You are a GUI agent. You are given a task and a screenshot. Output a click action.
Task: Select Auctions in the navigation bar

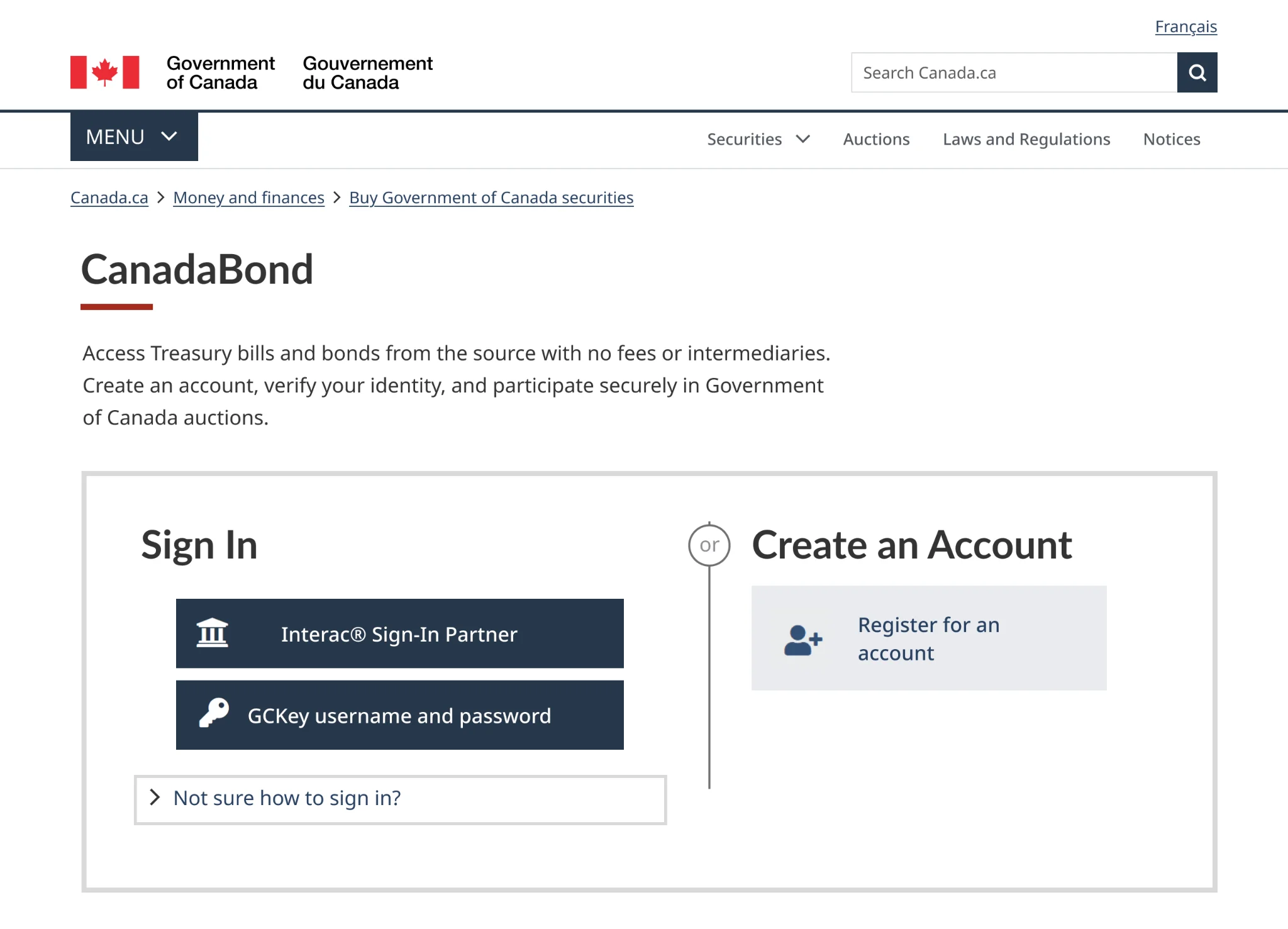(x=875, y=139)
